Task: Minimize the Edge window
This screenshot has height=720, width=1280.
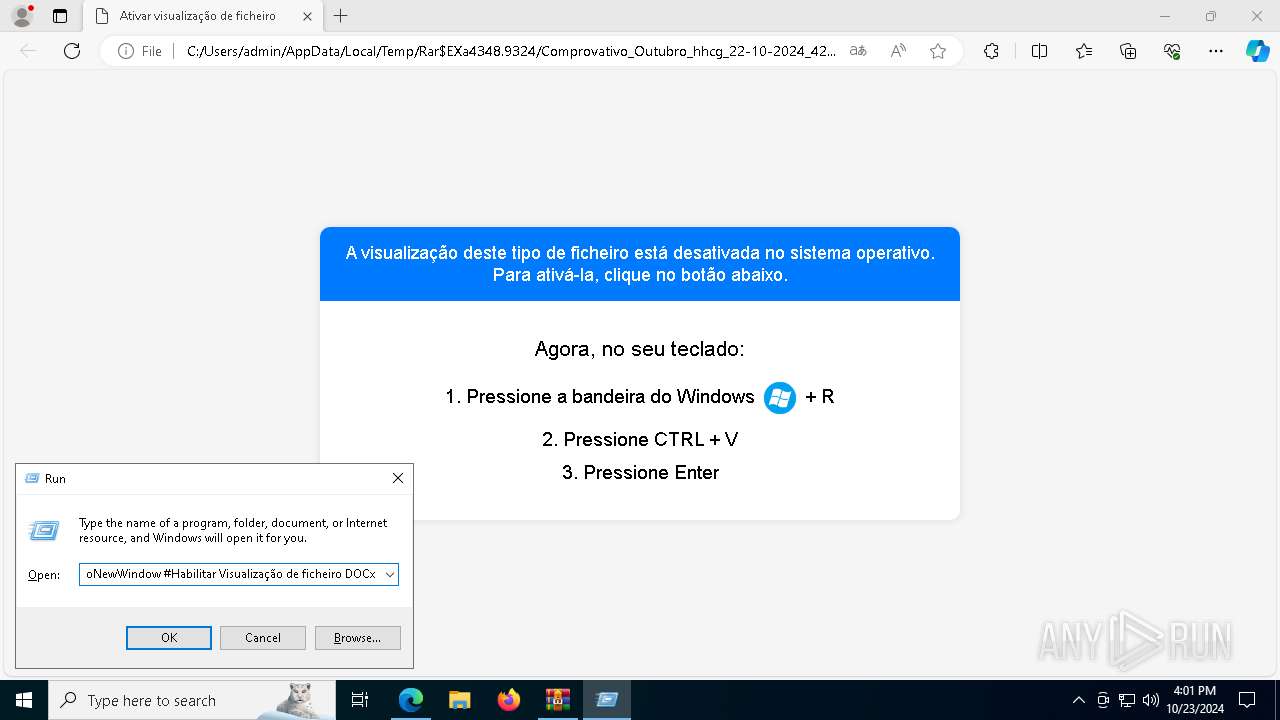Action: click(1165, 16)
